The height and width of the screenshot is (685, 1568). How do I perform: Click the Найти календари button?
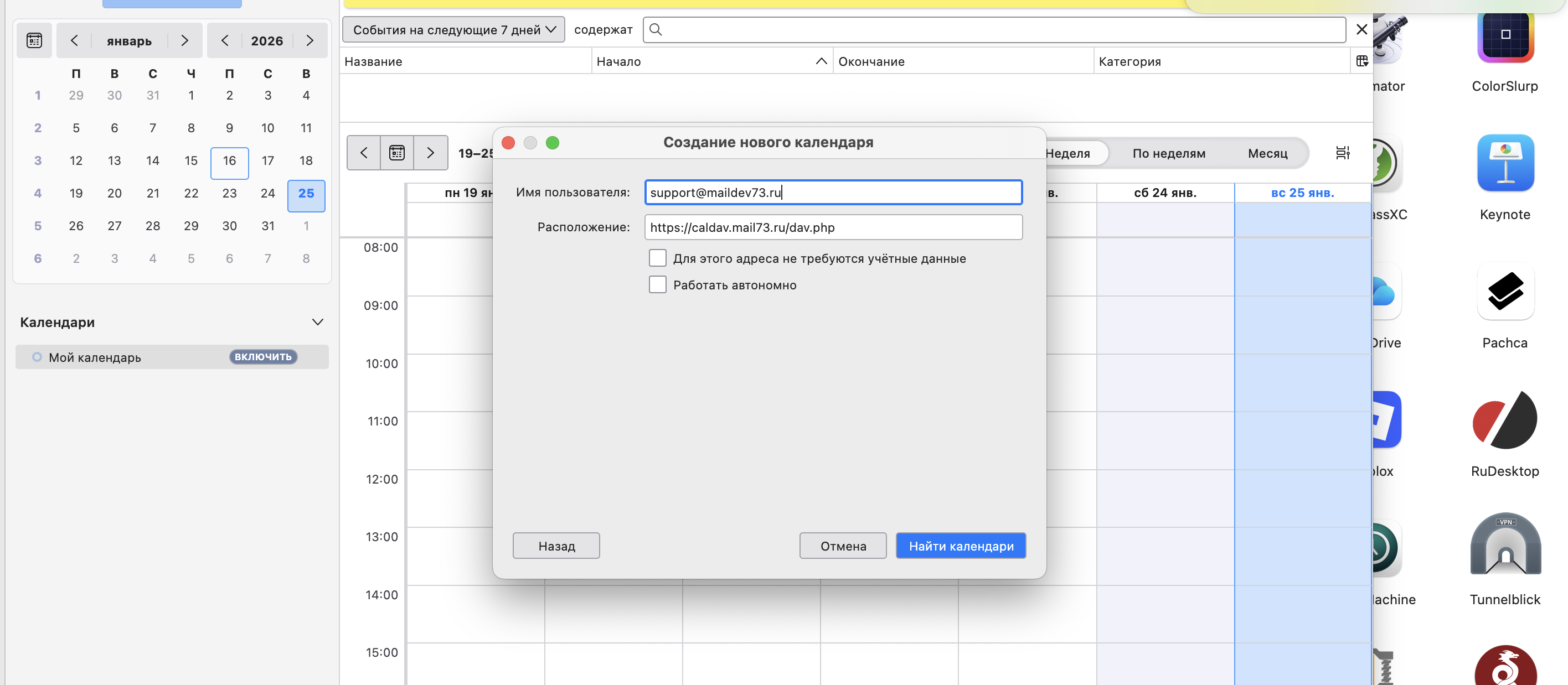[x=961, y=546]
